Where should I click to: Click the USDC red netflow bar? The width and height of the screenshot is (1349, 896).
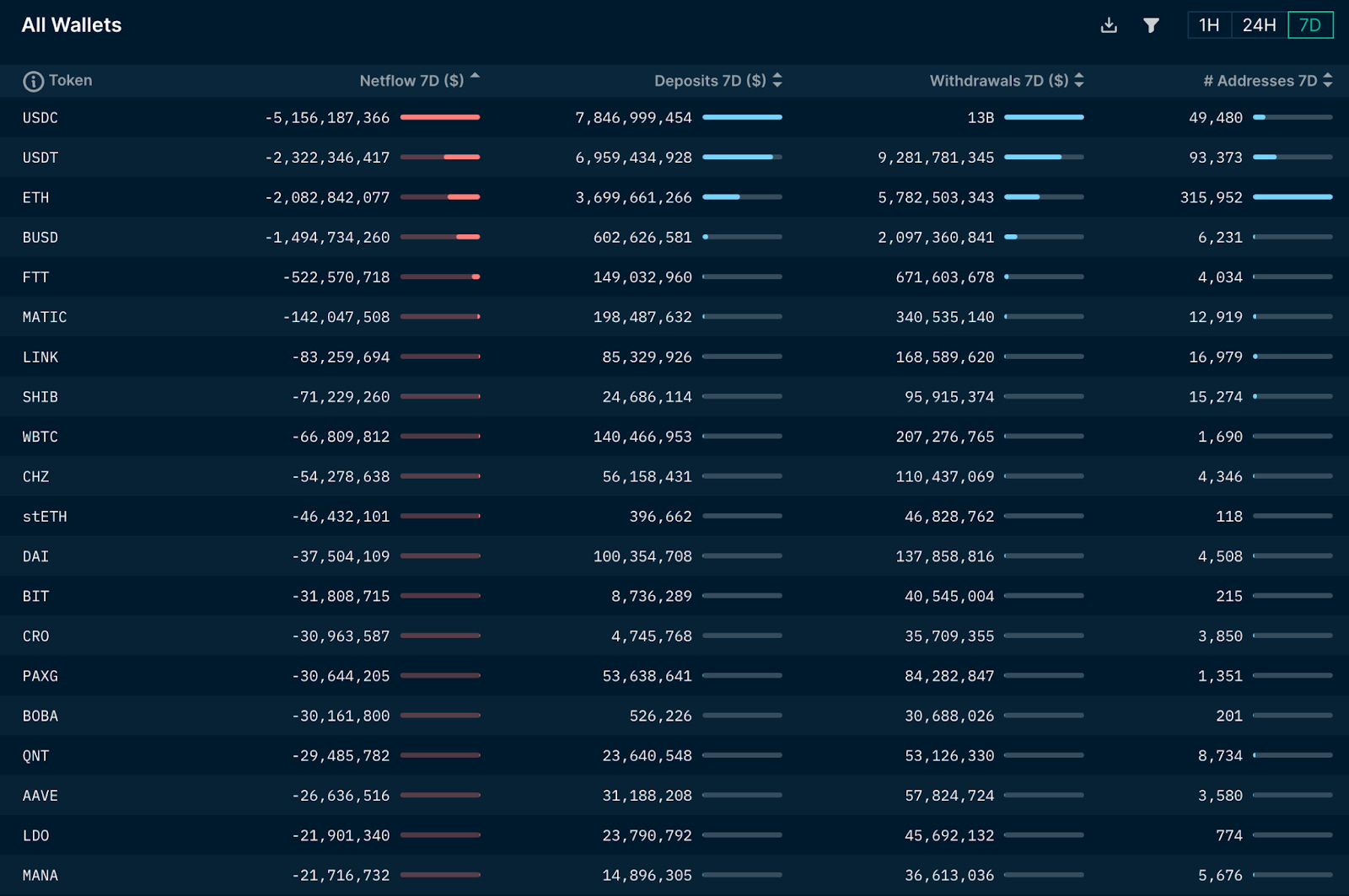(440, 117)
